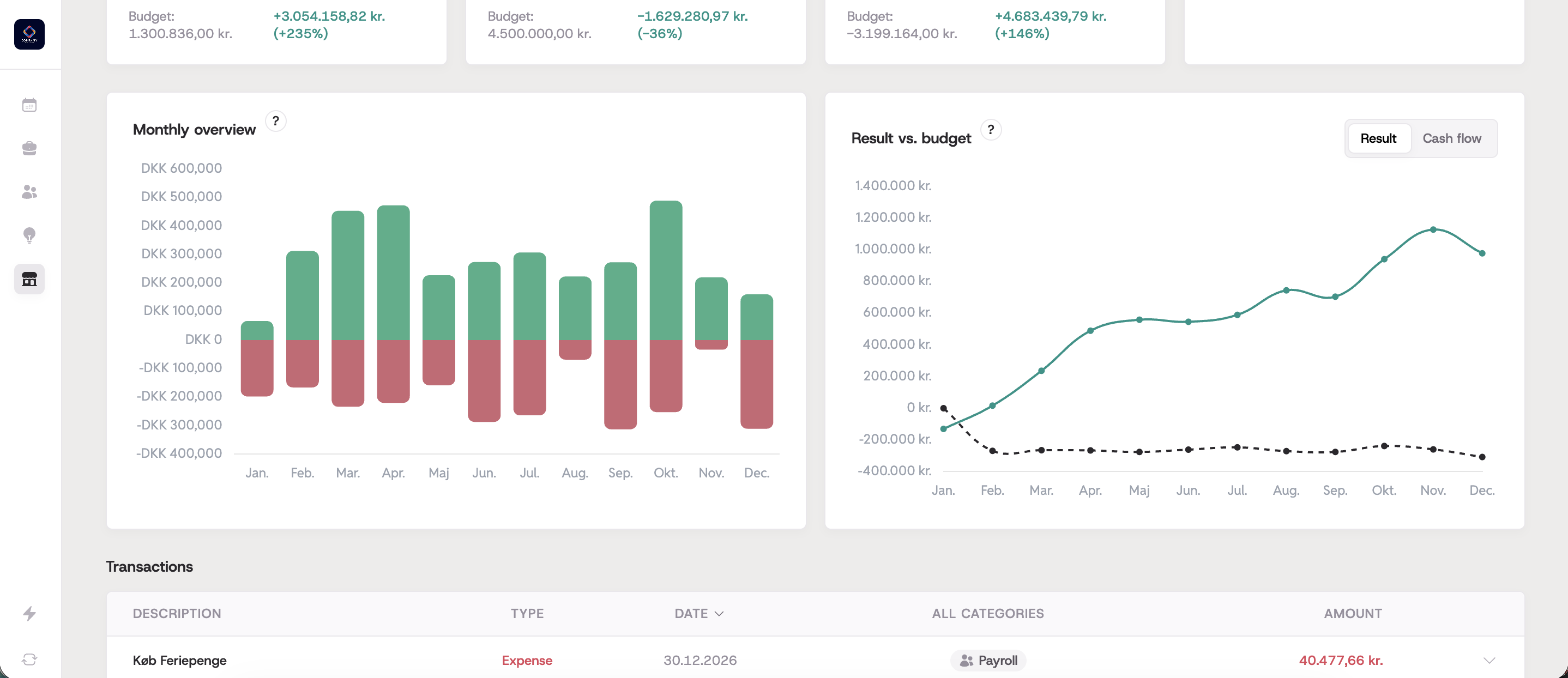Expand the Køb Feriepenge transaction row

(x=1489, y=661)
